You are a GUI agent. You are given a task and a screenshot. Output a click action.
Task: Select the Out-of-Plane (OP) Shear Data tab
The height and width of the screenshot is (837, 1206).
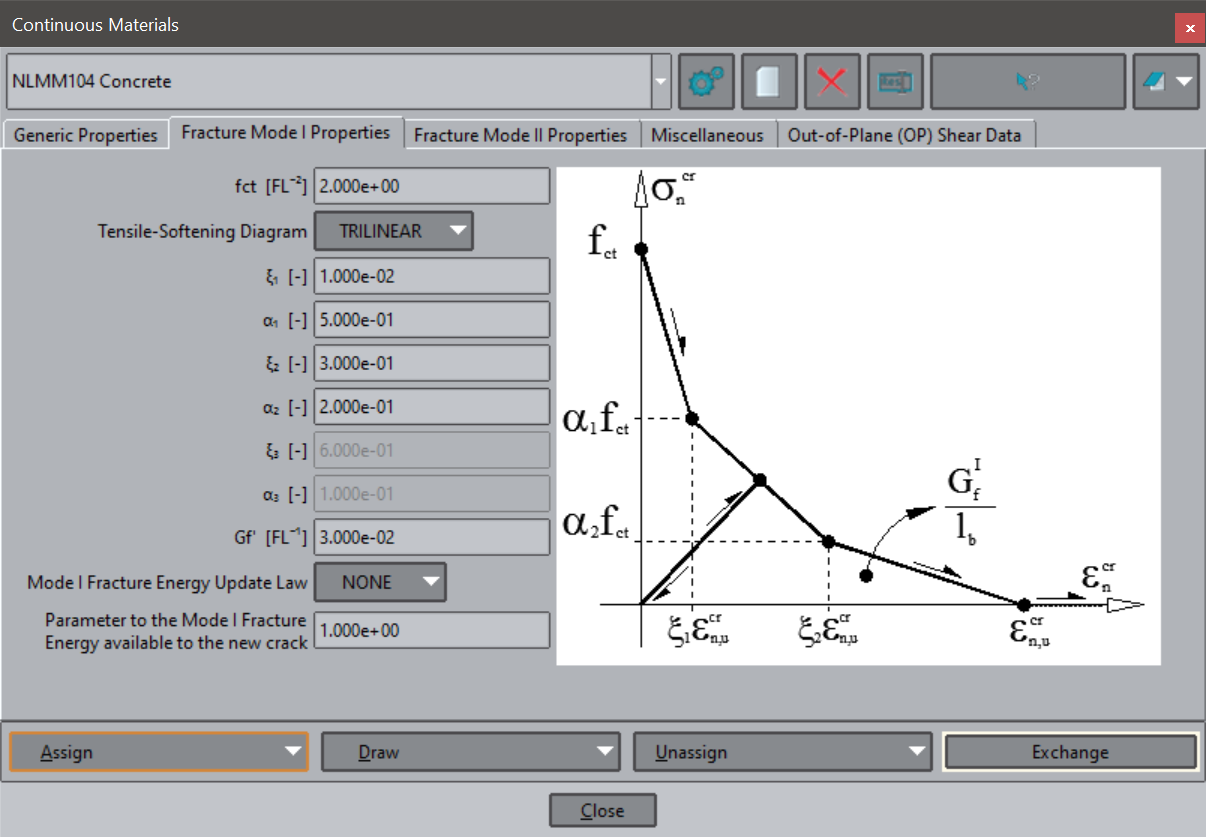pos(905,135)
